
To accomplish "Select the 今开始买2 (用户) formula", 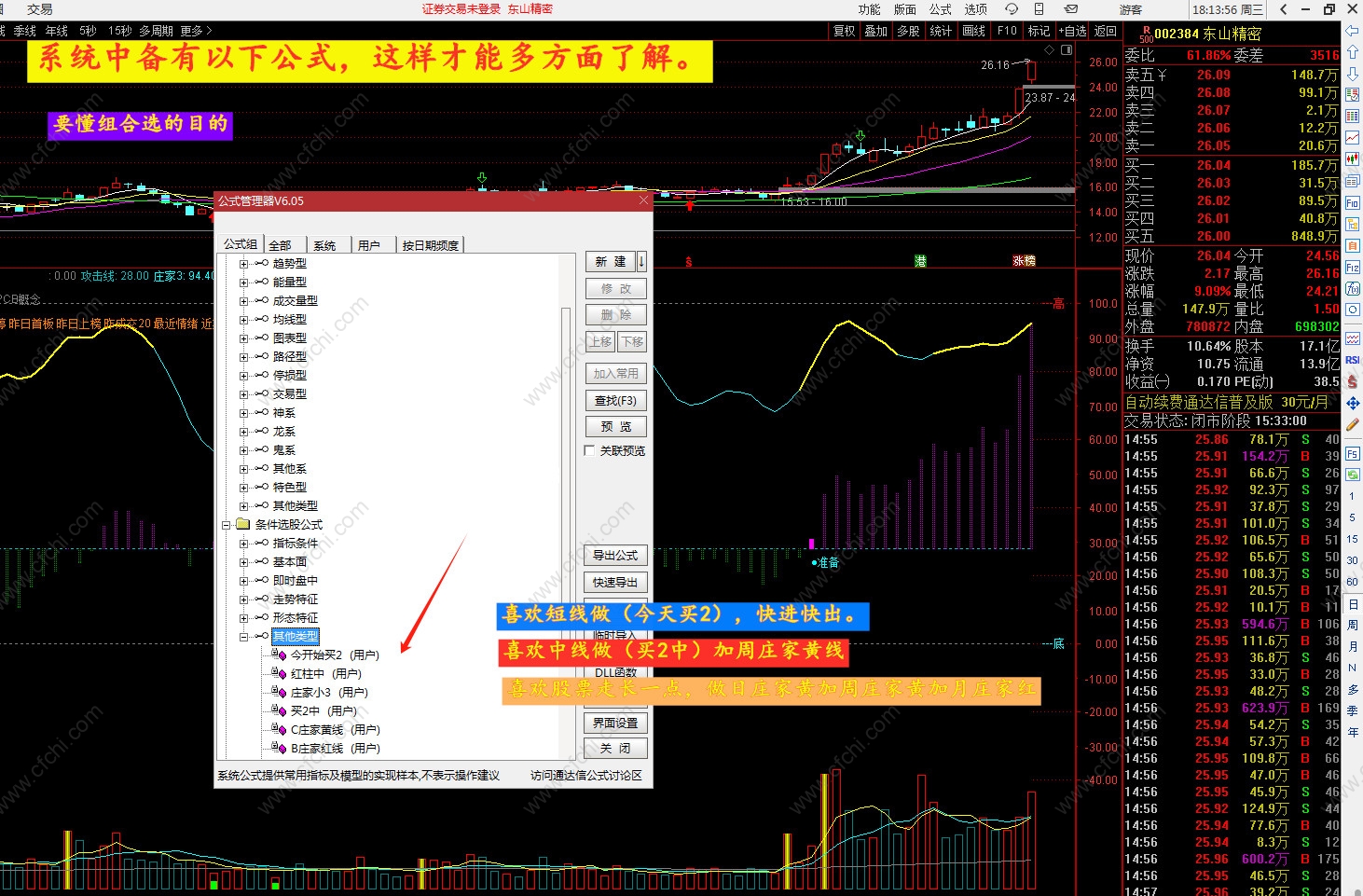I will tap(335, 655).
